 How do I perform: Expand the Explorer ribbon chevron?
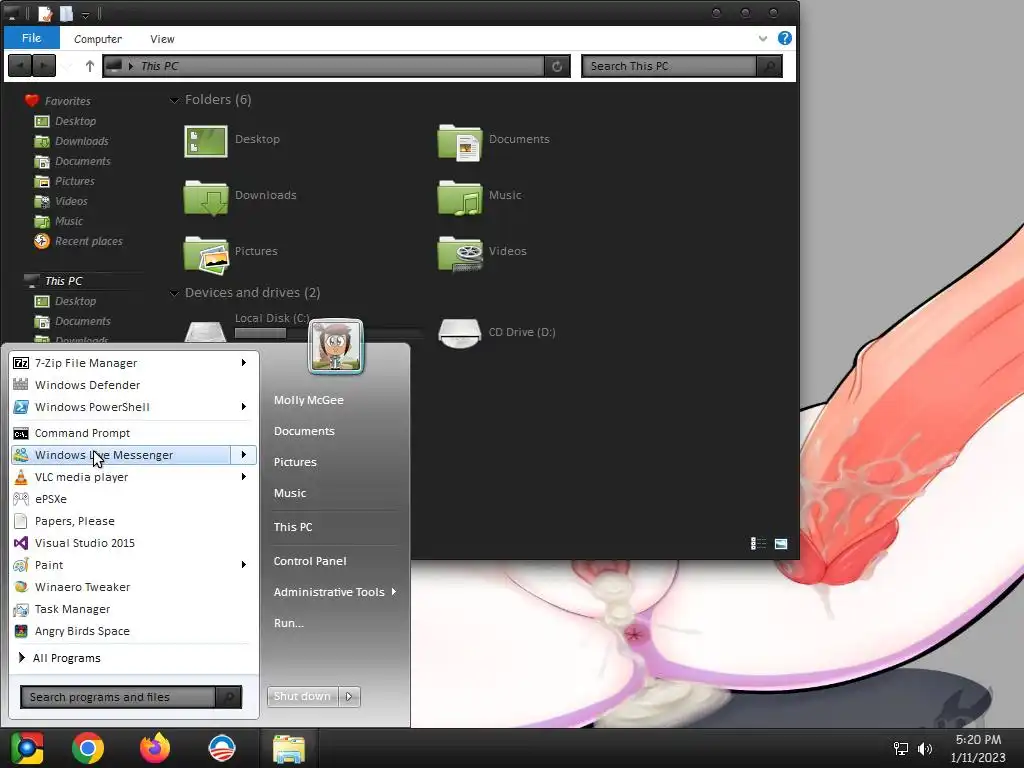[x=762, y=39]
